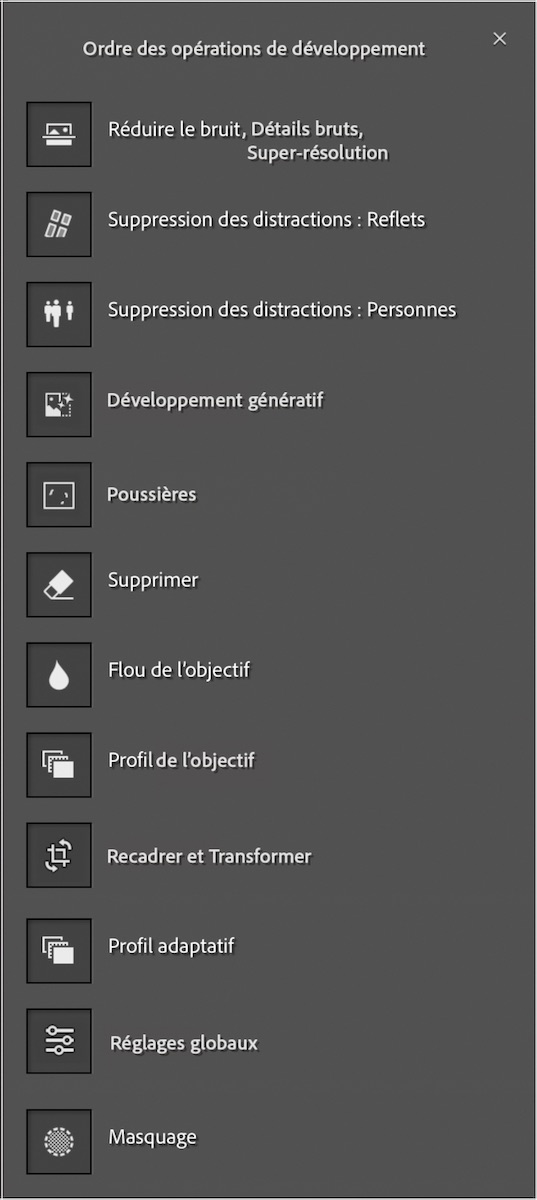537x1200 pixels.
Task: Click the panel title Ordre des opérations
Action: [254, 48]
